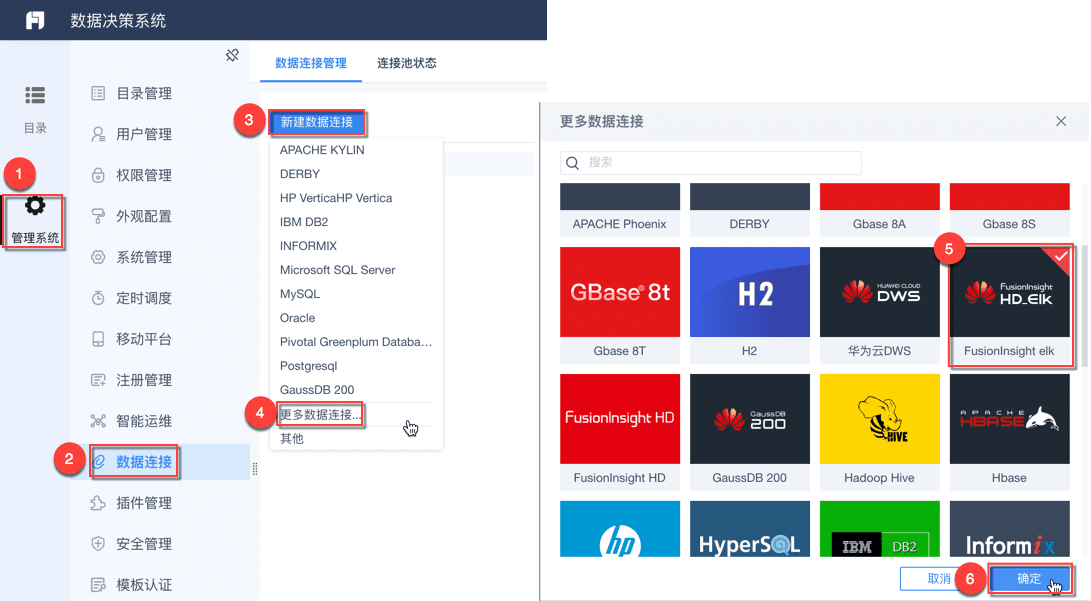This screenshot has height=601, width=1091.
Task: Click the search magnifier icon in dialog
Action: [x=573, y=163]
